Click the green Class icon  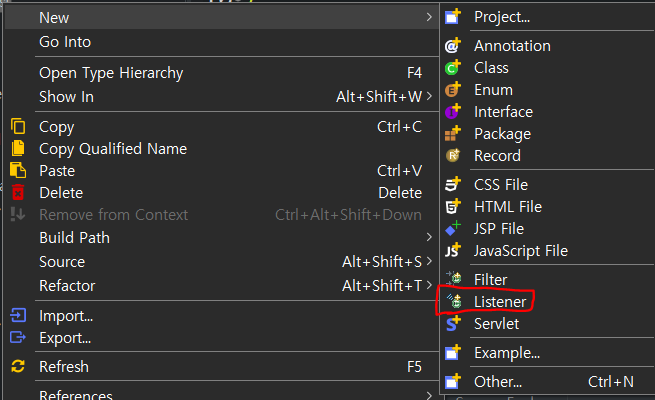click(x=453, y=68)
